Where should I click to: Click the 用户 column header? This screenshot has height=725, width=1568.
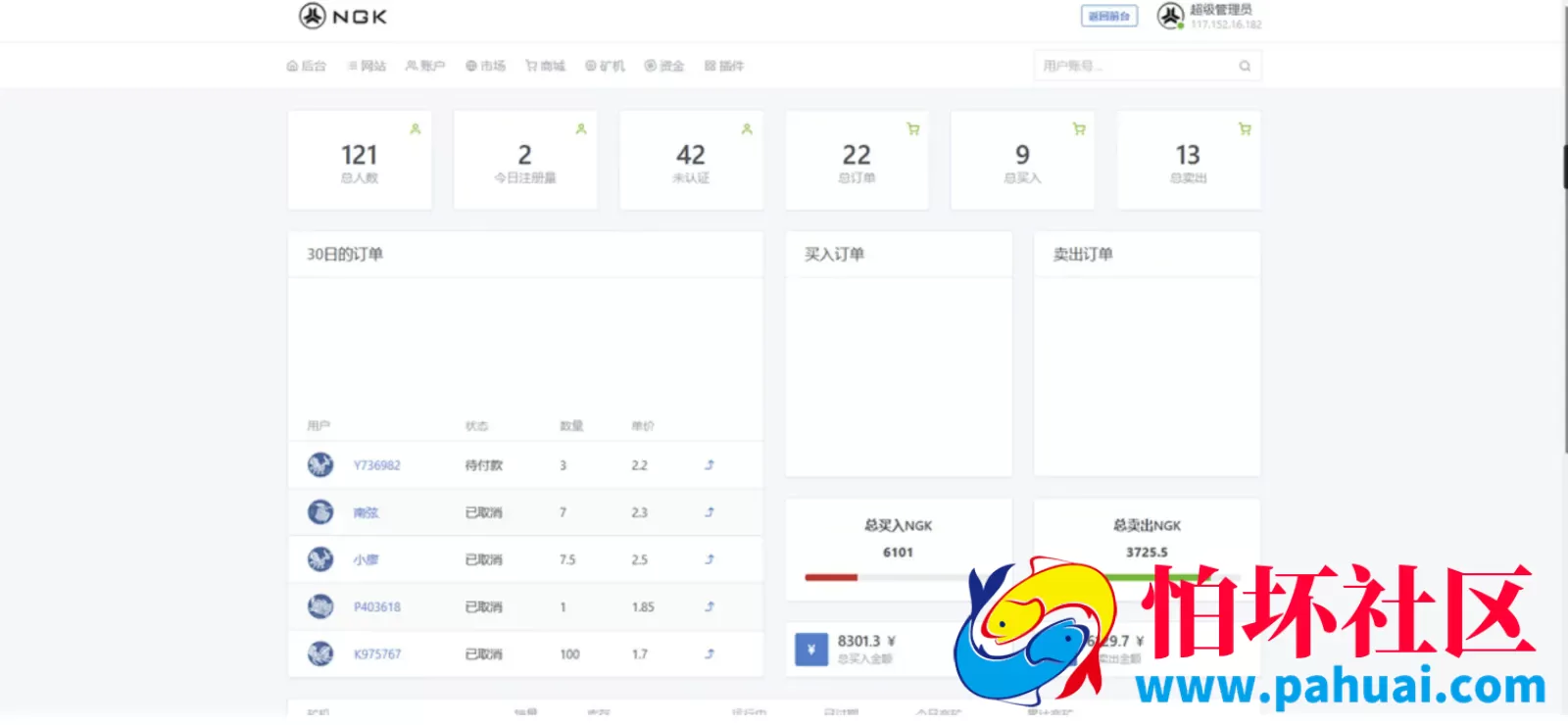318,426
